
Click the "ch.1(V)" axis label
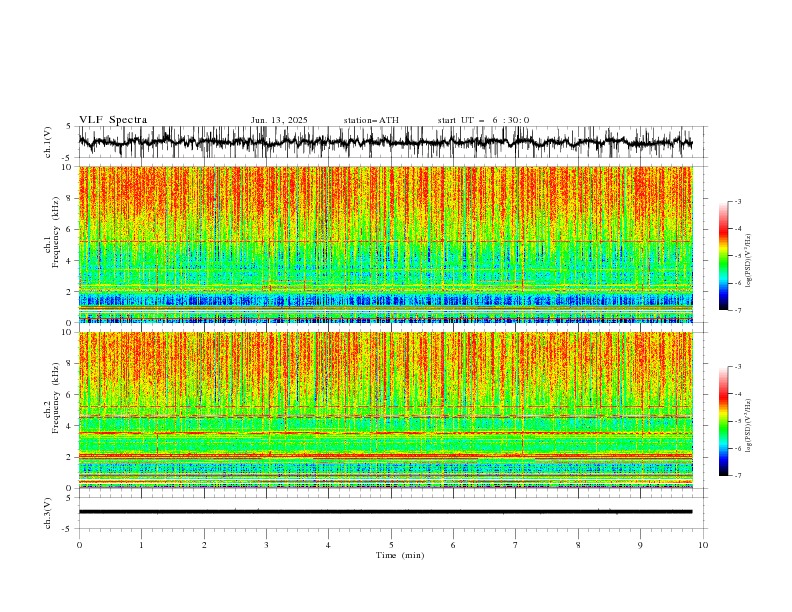click(48, 142)
